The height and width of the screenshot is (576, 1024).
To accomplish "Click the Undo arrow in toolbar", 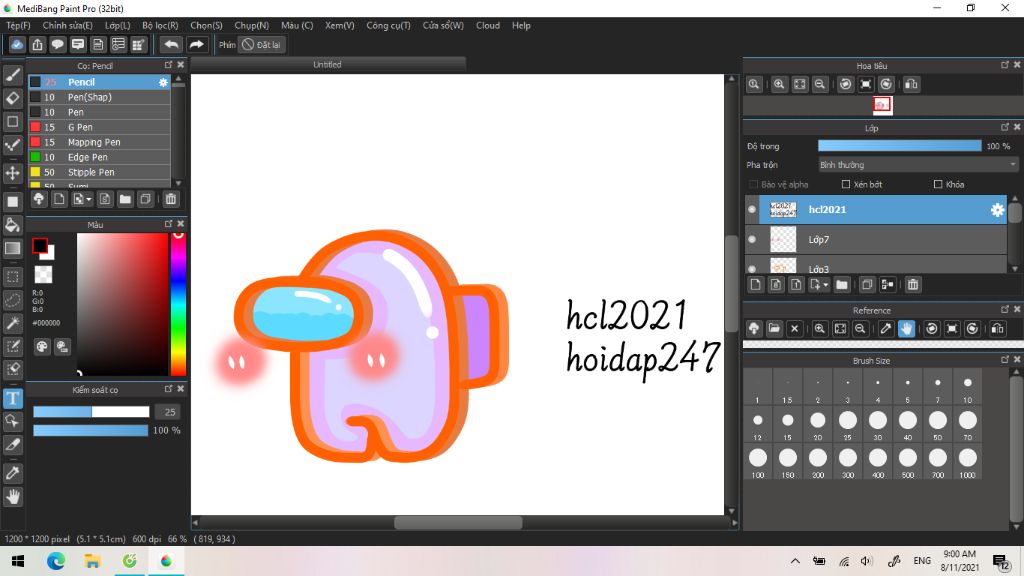I will pyautogui.click(x=171, y=44).
